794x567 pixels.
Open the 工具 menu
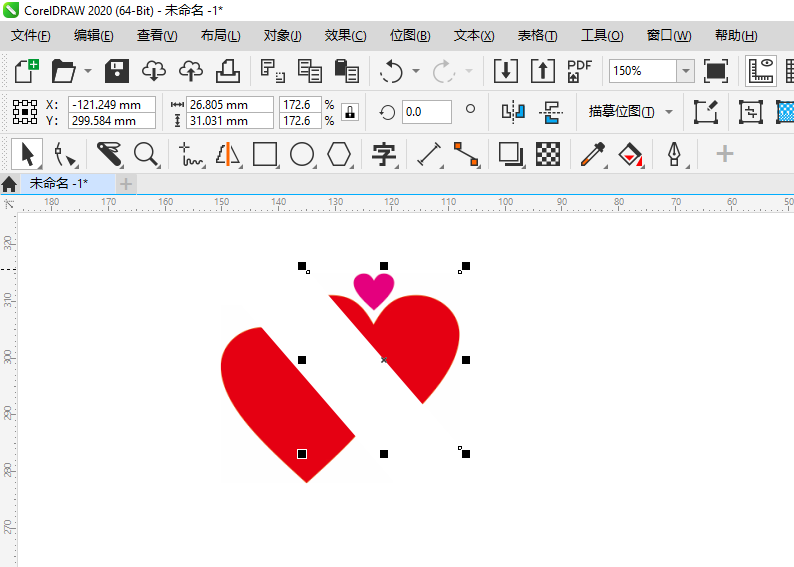coord(602,35)
